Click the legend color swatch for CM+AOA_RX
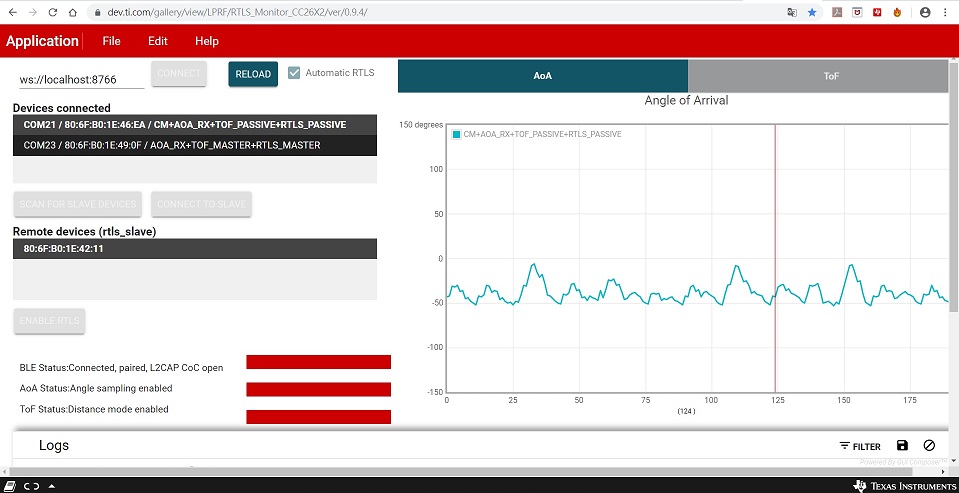Screen dimensions: 959x493 pyautogui.click(x=456, y=134)
